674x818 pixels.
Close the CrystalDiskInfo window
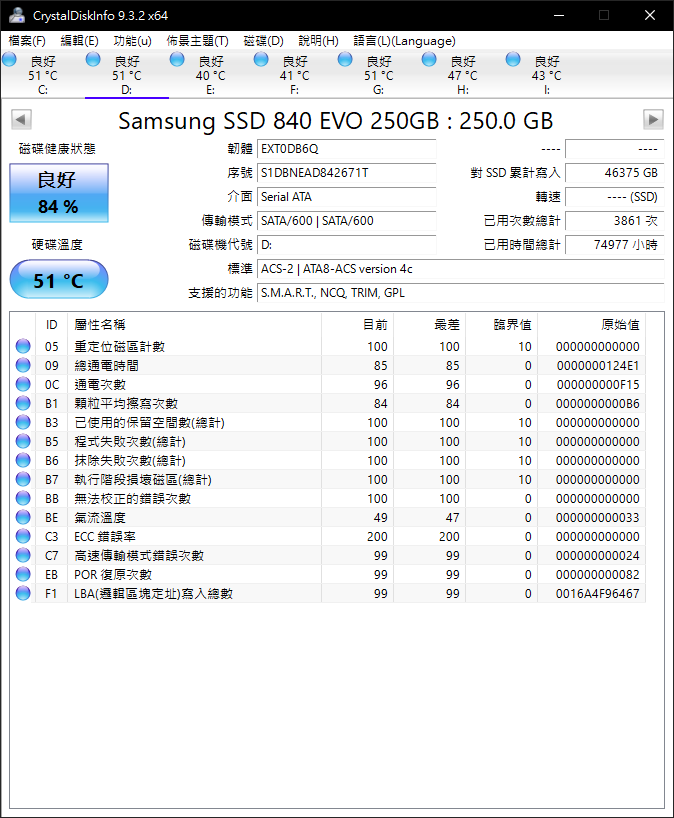pos(649,15)
